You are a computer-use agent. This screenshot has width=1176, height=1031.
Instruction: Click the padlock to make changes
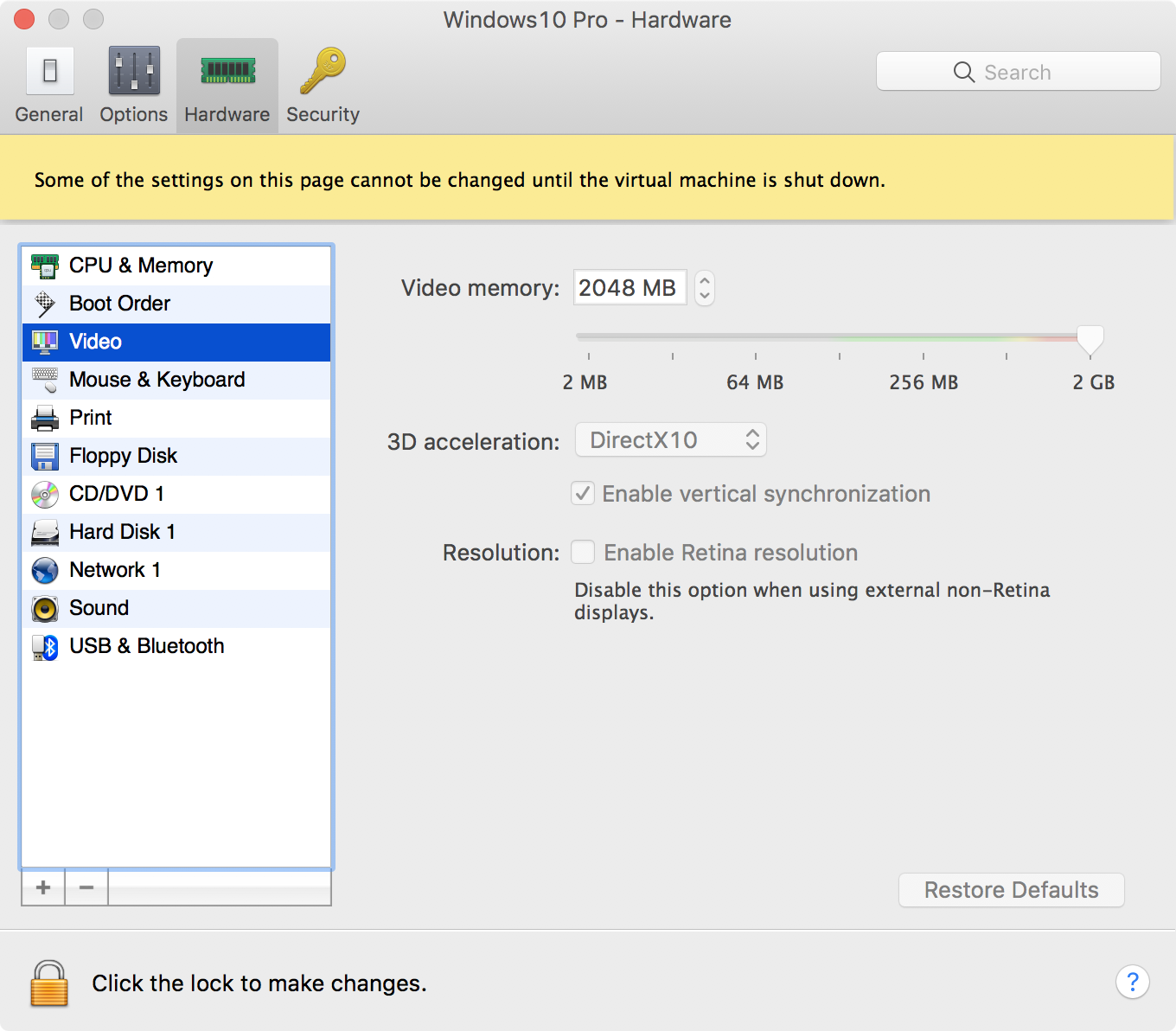[49, 983]
